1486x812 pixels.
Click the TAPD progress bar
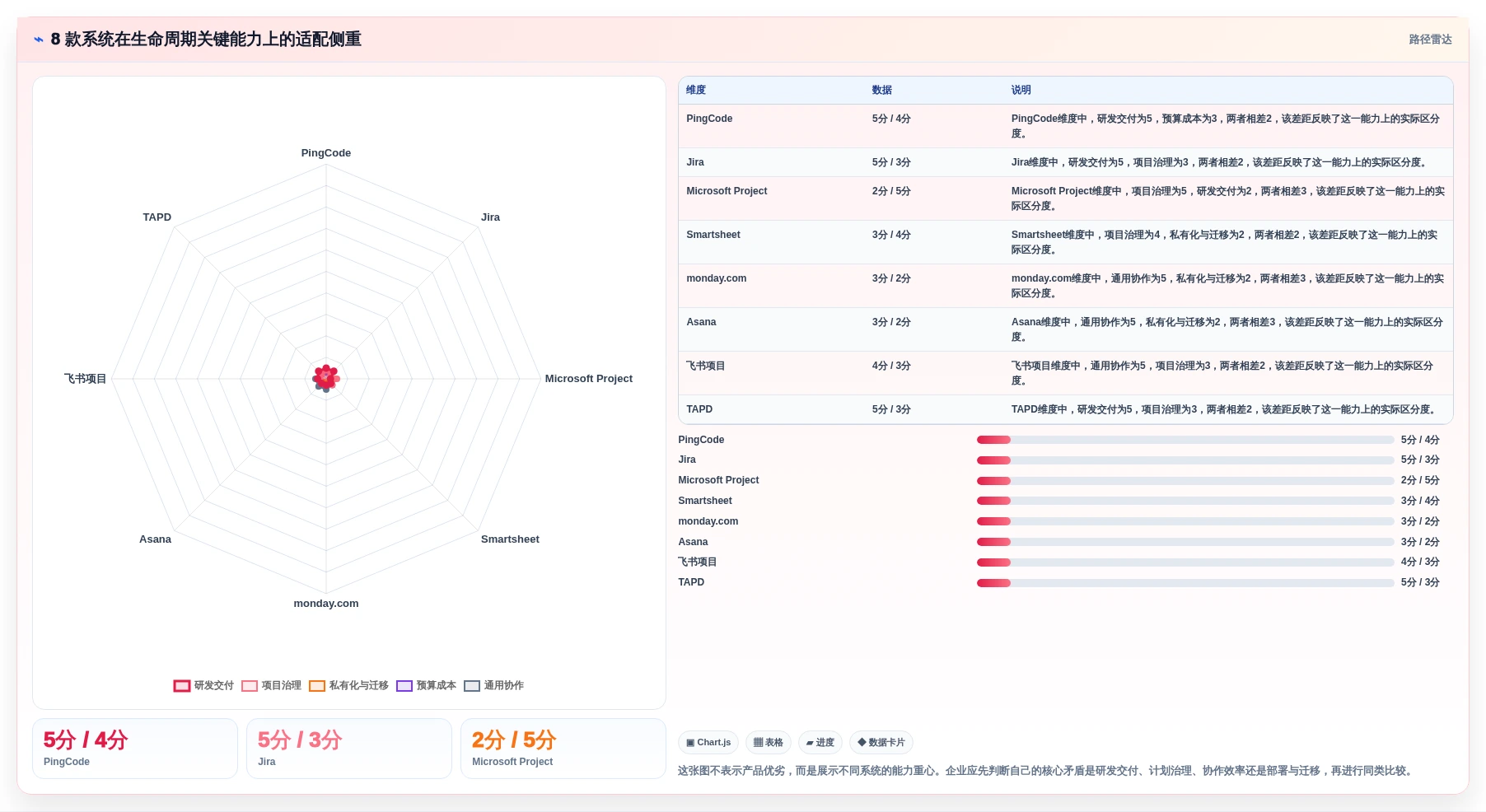tap(1185, 583)
